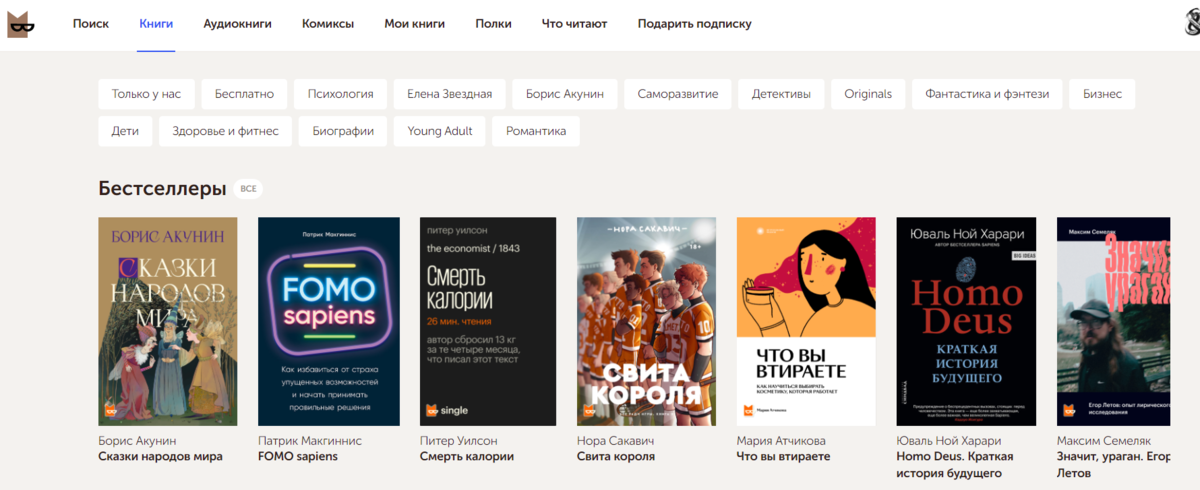Pick the Борис Акунин category chip
The image size is (1200, 490).
565,94
